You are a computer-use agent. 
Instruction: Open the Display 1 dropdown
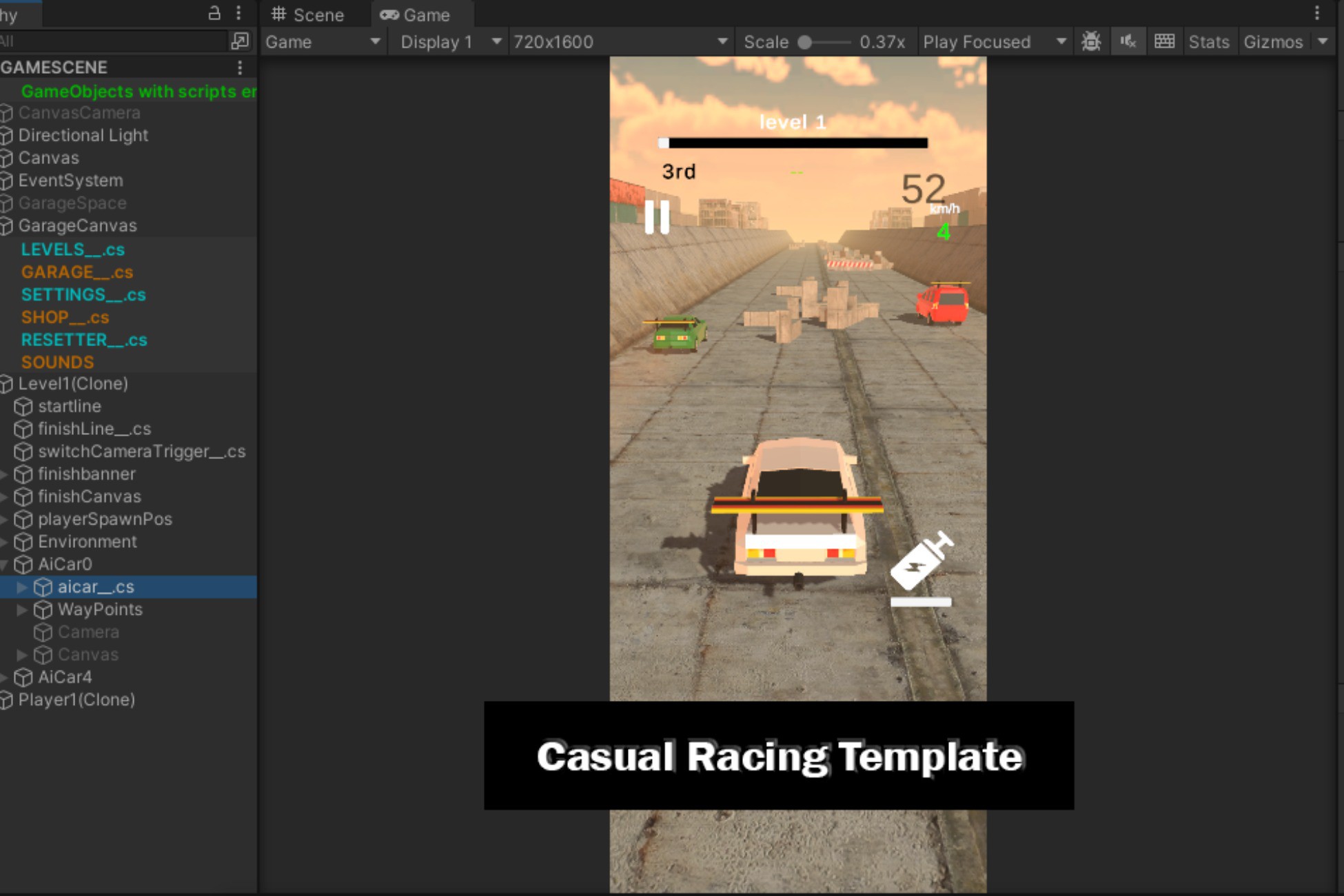449,41
